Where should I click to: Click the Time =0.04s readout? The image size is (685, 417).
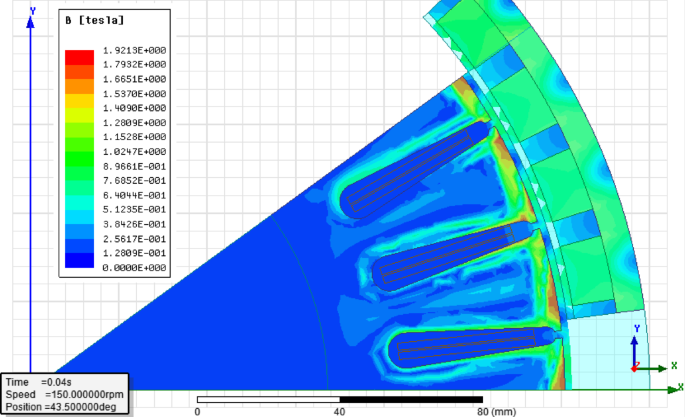tap(38, 382)
